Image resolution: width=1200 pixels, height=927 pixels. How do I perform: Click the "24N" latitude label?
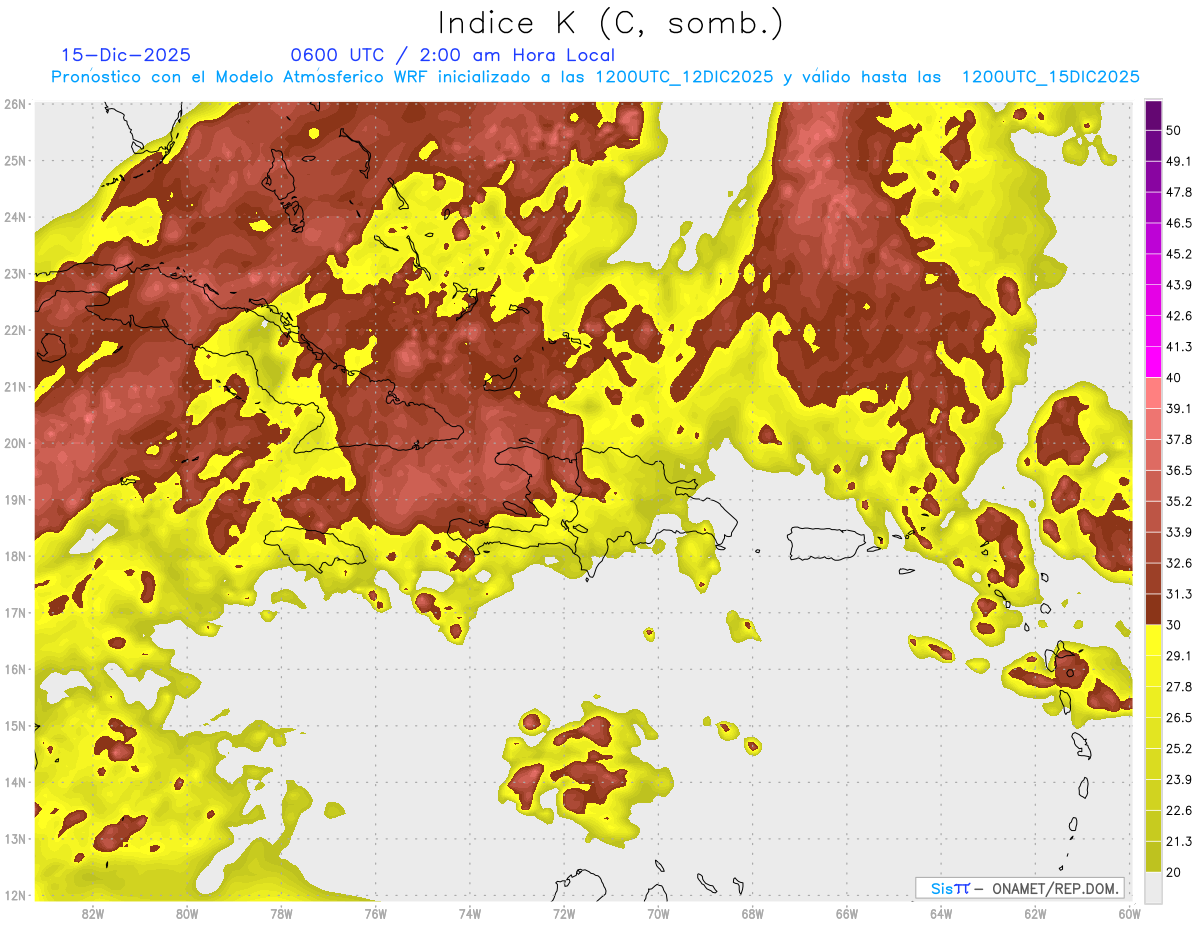tap(14, 217)
